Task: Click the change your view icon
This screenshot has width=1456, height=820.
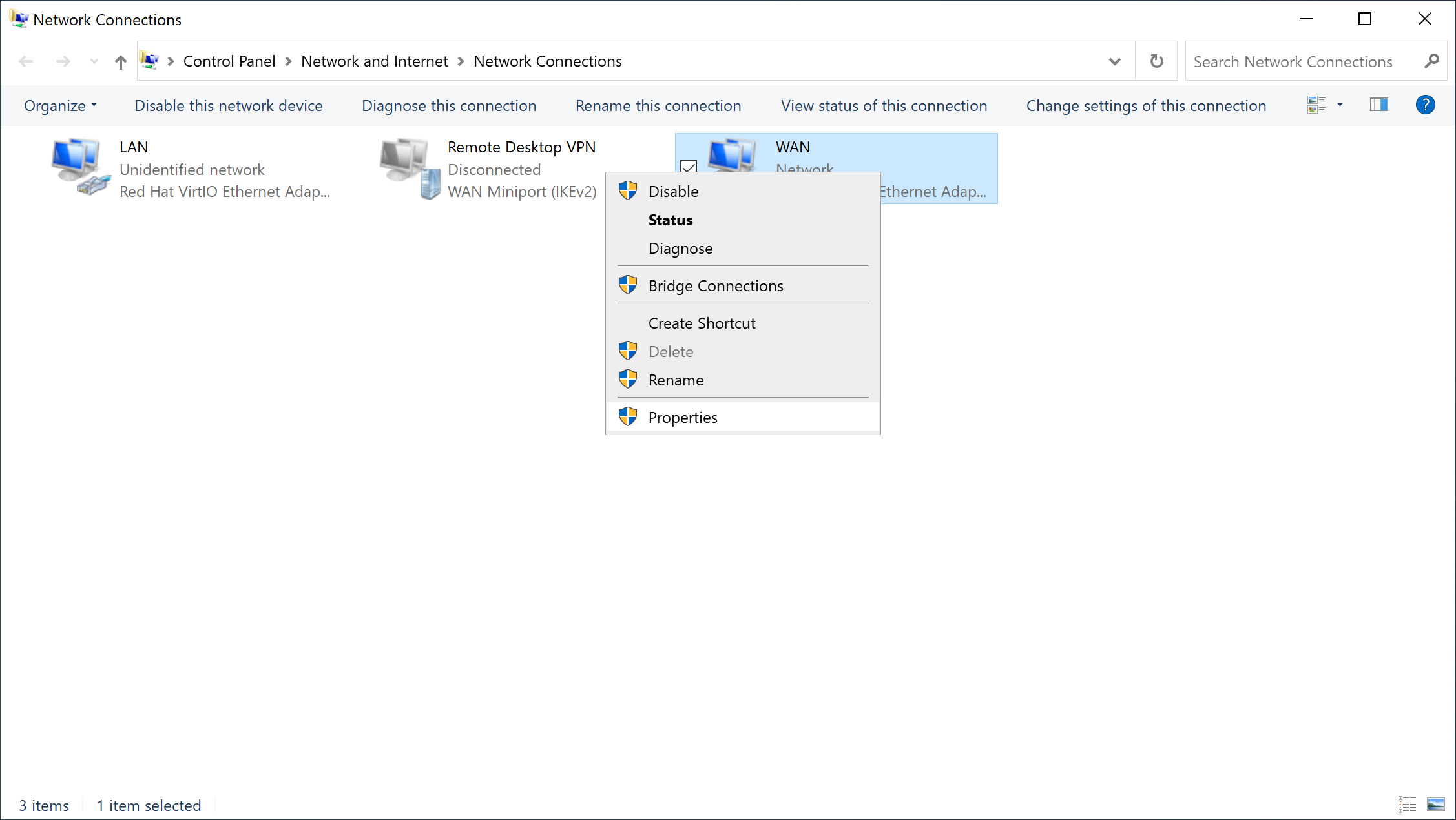Action: tap(1316, 105)
